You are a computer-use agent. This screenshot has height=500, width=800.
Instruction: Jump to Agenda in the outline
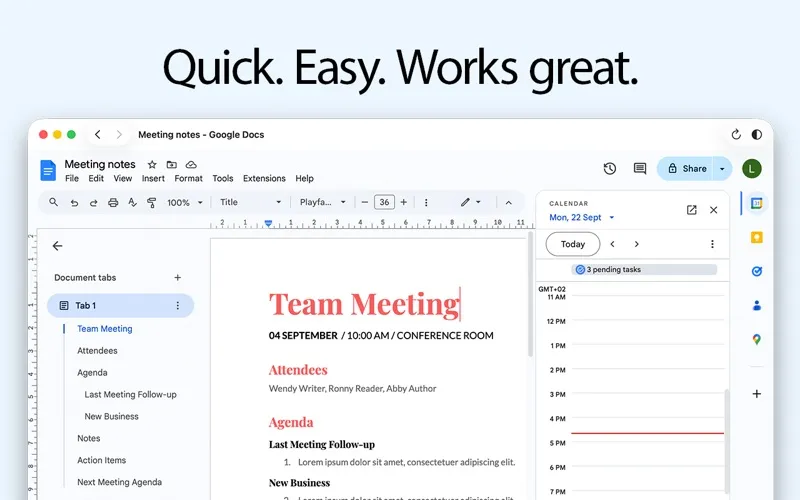click(92, 372)
